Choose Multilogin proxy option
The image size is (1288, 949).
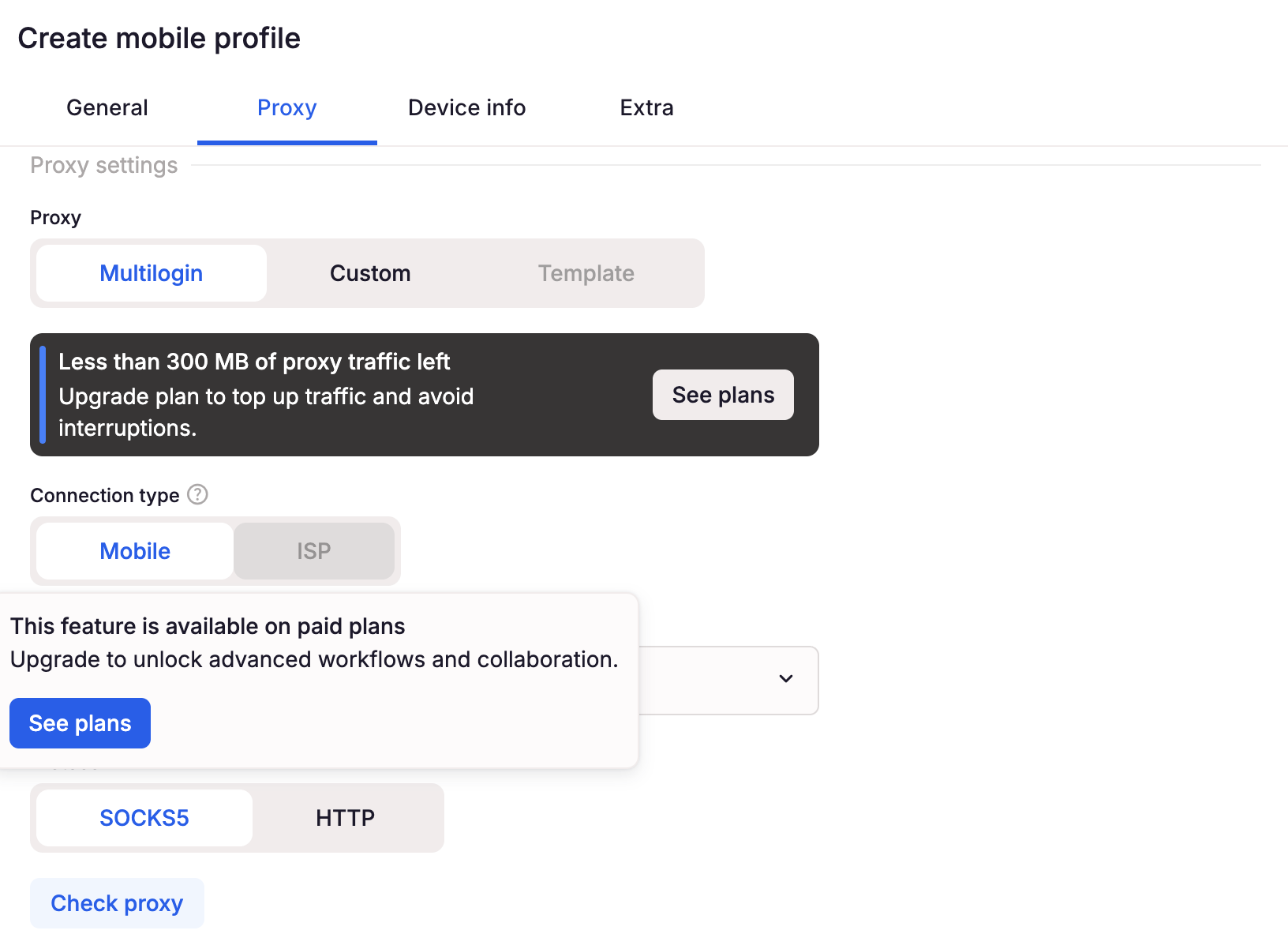152,273
